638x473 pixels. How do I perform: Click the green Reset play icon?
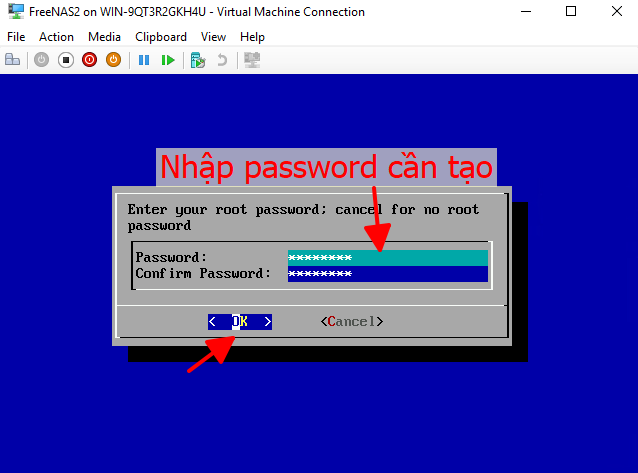168,60
